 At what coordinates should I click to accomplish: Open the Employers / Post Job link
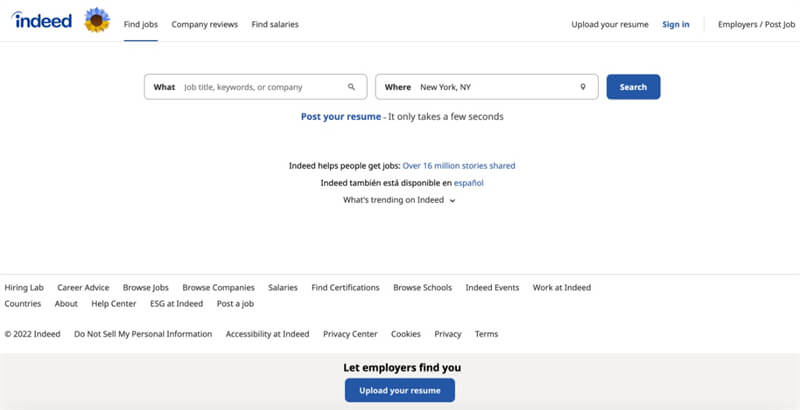(756, 24)
